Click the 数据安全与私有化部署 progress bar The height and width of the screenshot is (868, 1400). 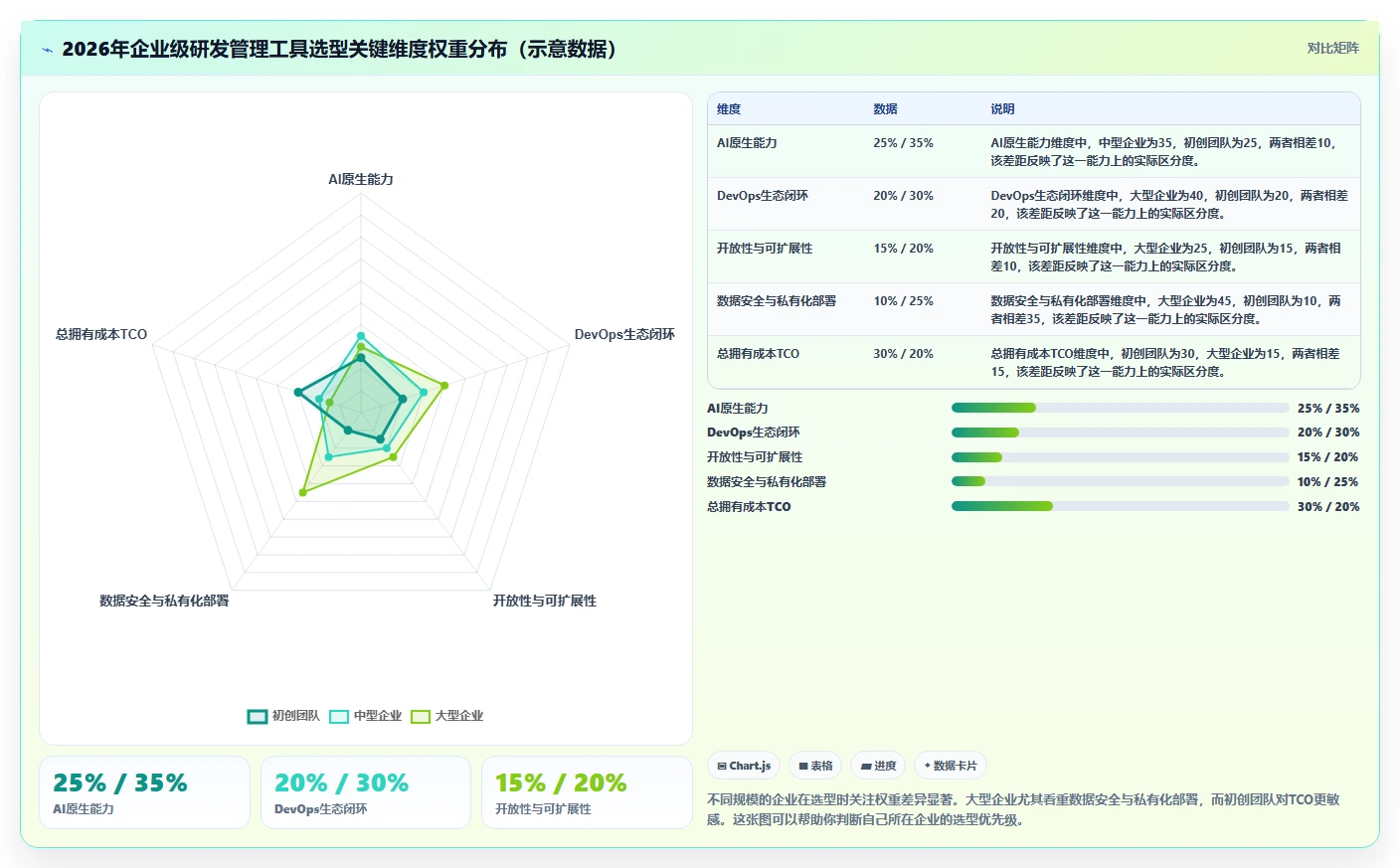pyautogui.click(x=1120, y=481)
